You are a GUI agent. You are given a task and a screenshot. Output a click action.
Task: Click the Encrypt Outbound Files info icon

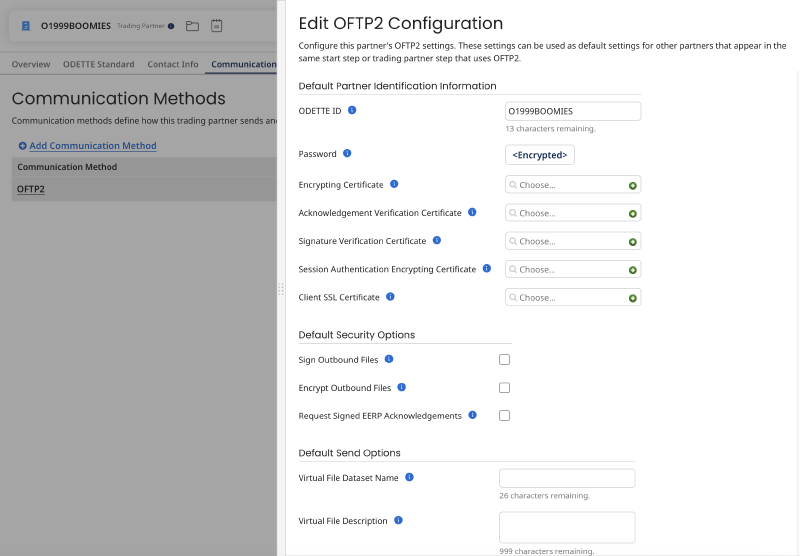point(402,387)
